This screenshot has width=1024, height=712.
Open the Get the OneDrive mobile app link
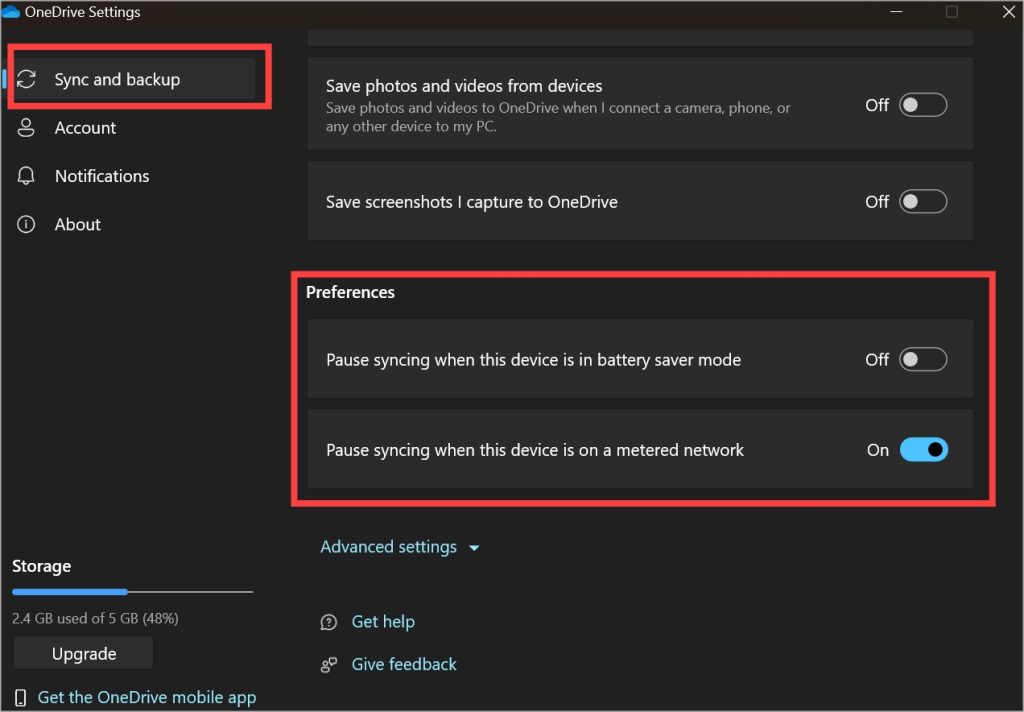tap(146, 698)
